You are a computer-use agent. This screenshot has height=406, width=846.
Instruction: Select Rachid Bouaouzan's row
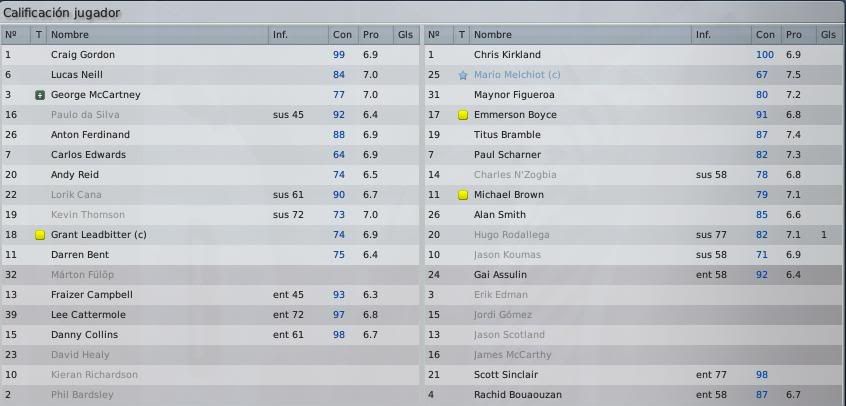tap(634, 395)
